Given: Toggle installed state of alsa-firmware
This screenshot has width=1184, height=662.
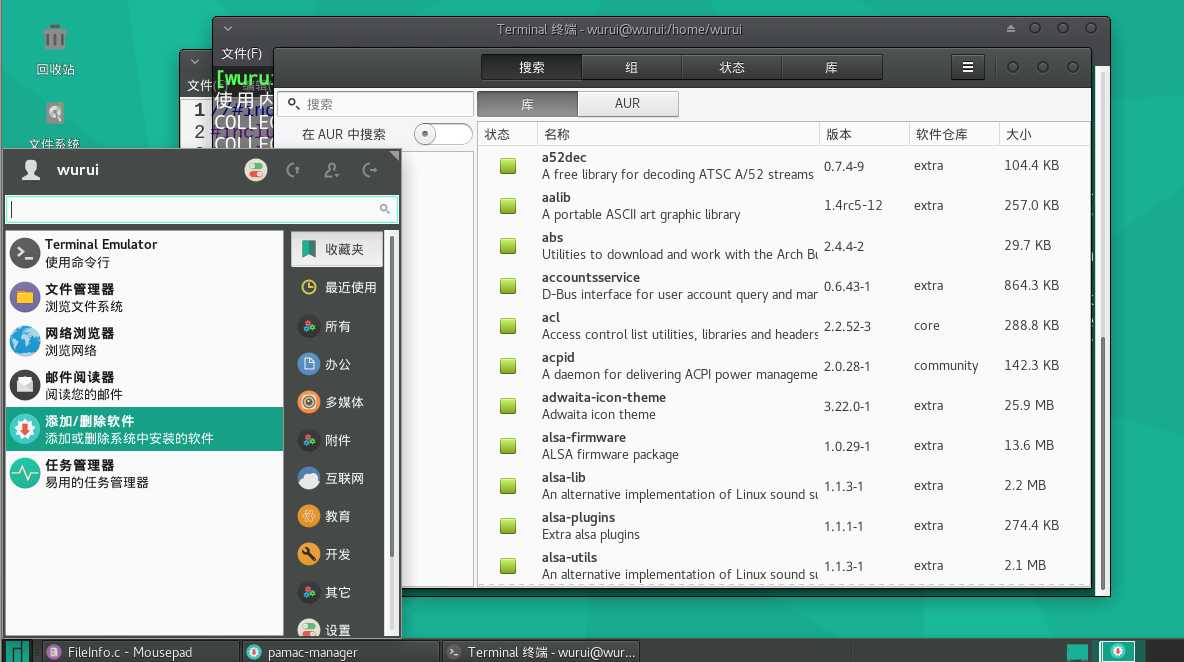Looking at the screenshot, I should click(508, 446).
